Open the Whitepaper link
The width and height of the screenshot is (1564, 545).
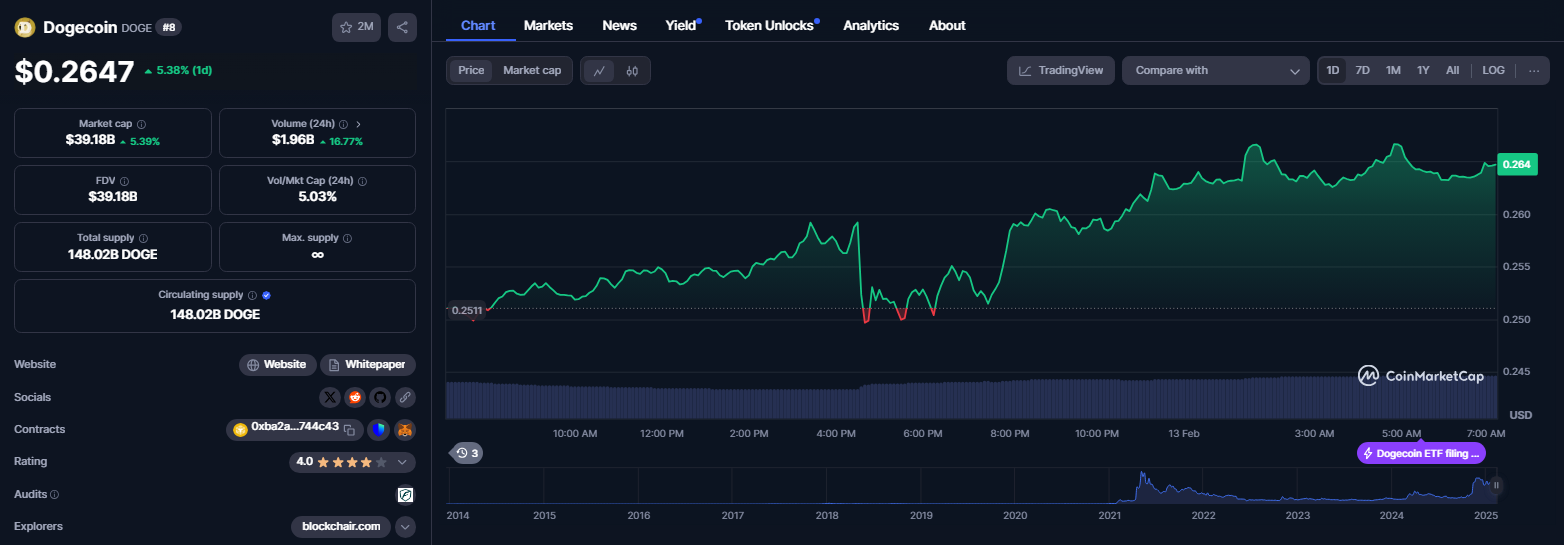[368, 365]
